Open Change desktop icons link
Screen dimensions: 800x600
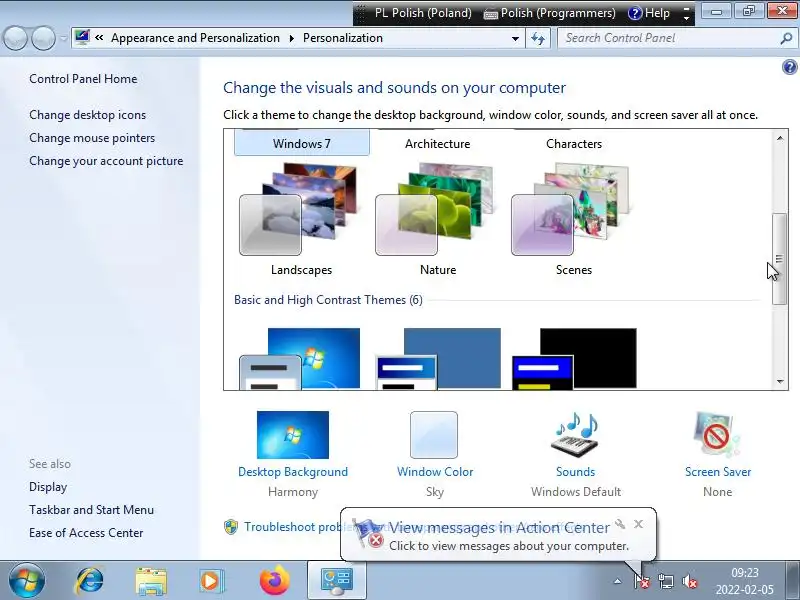87,115
